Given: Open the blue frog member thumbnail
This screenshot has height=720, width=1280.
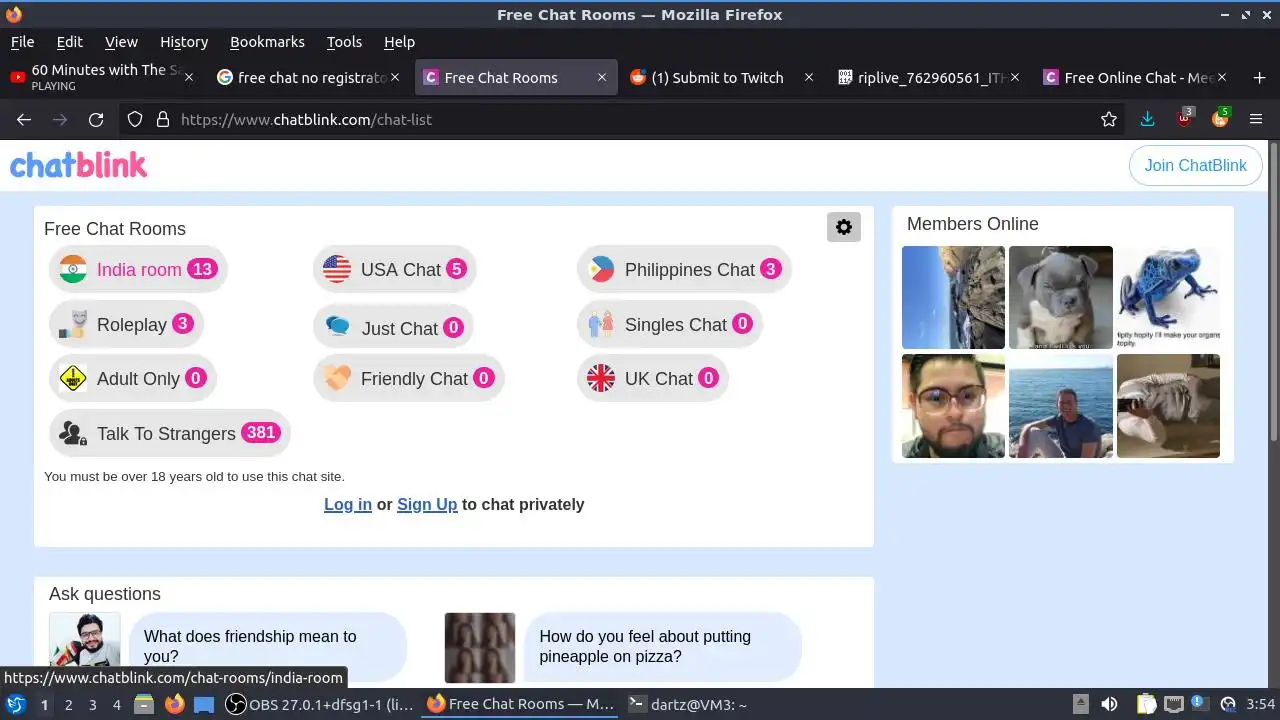Looking at the screenshot, I should [1168, 297].
